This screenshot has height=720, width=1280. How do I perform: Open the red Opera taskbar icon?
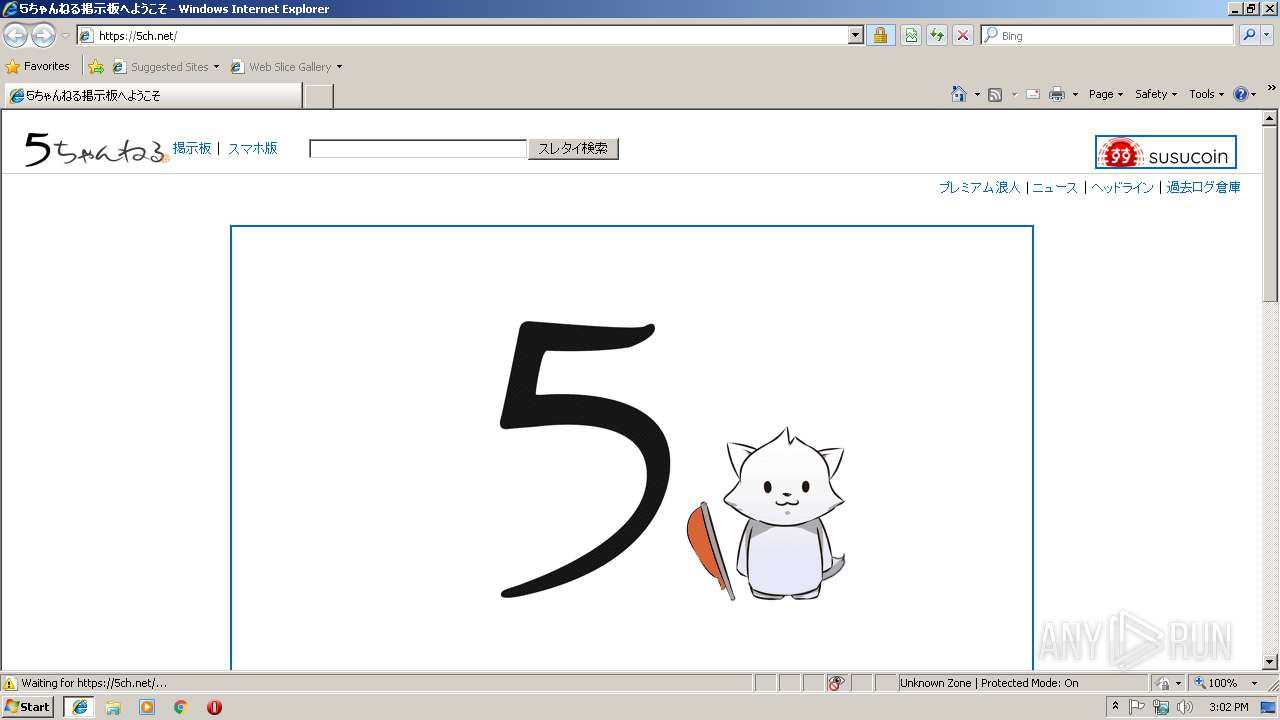point(214,707)
